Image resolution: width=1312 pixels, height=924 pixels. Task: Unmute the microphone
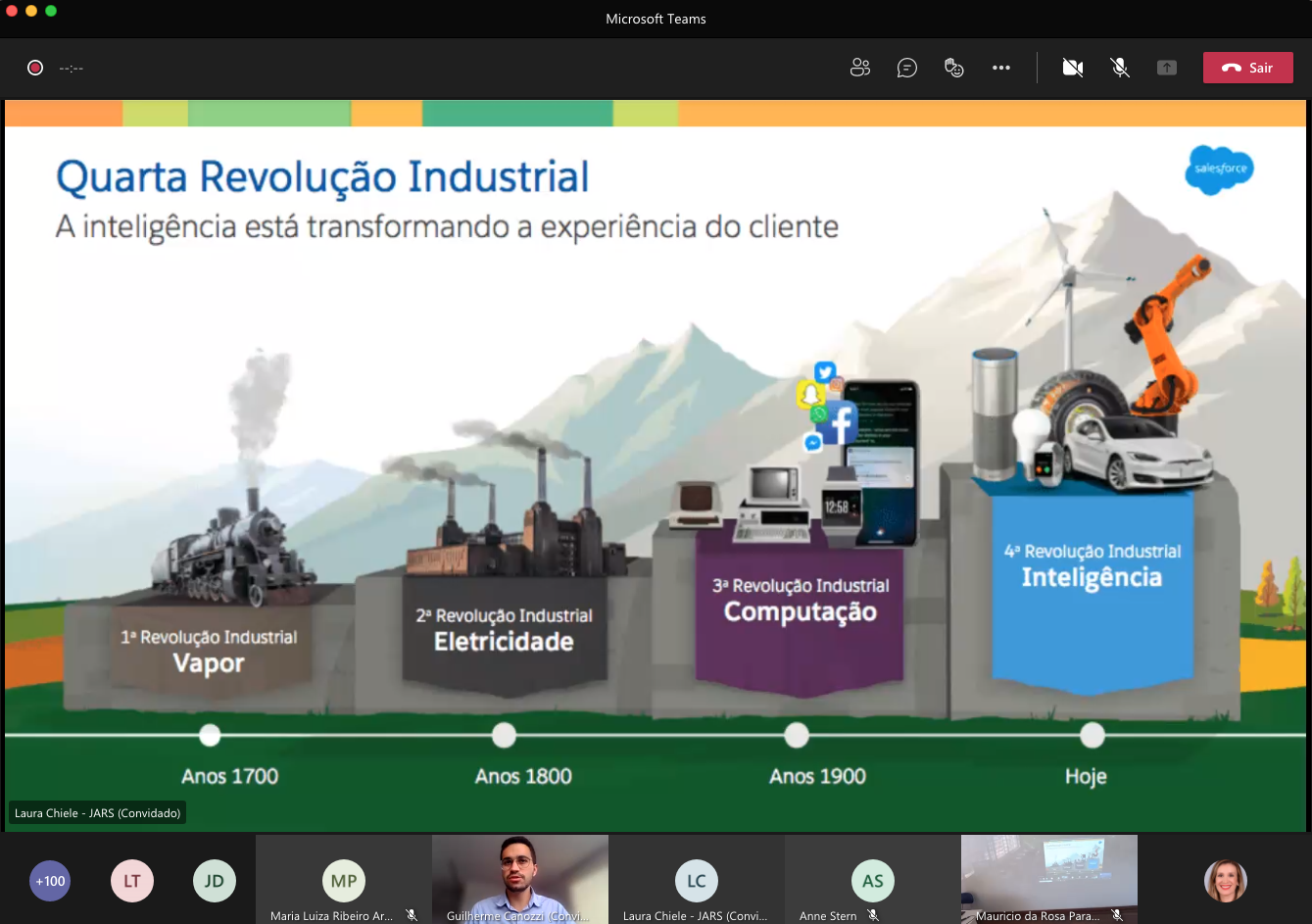click(1120, 68)
